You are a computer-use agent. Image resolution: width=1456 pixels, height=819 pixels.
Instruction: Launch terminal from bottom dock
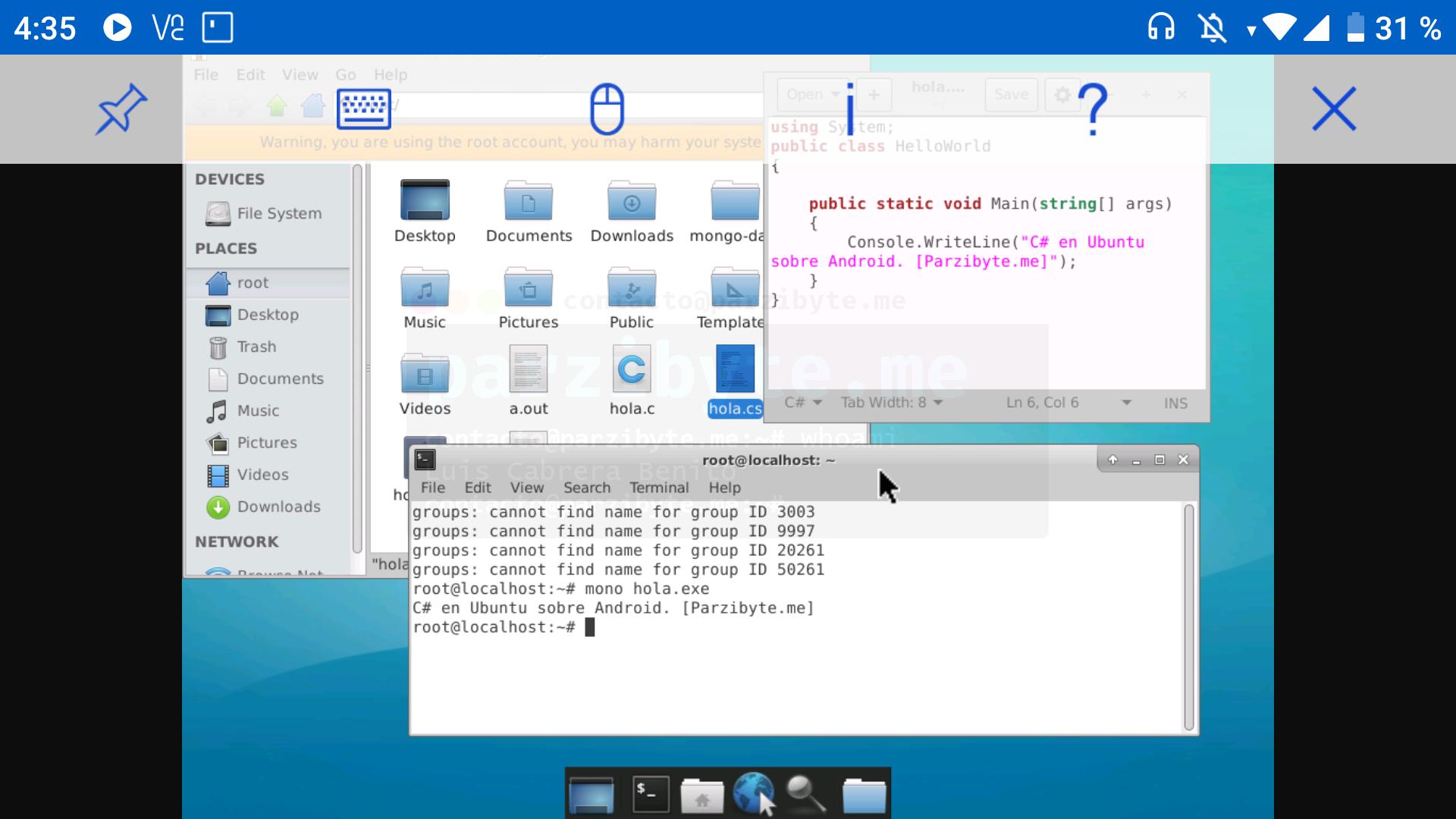pos(651,795)
